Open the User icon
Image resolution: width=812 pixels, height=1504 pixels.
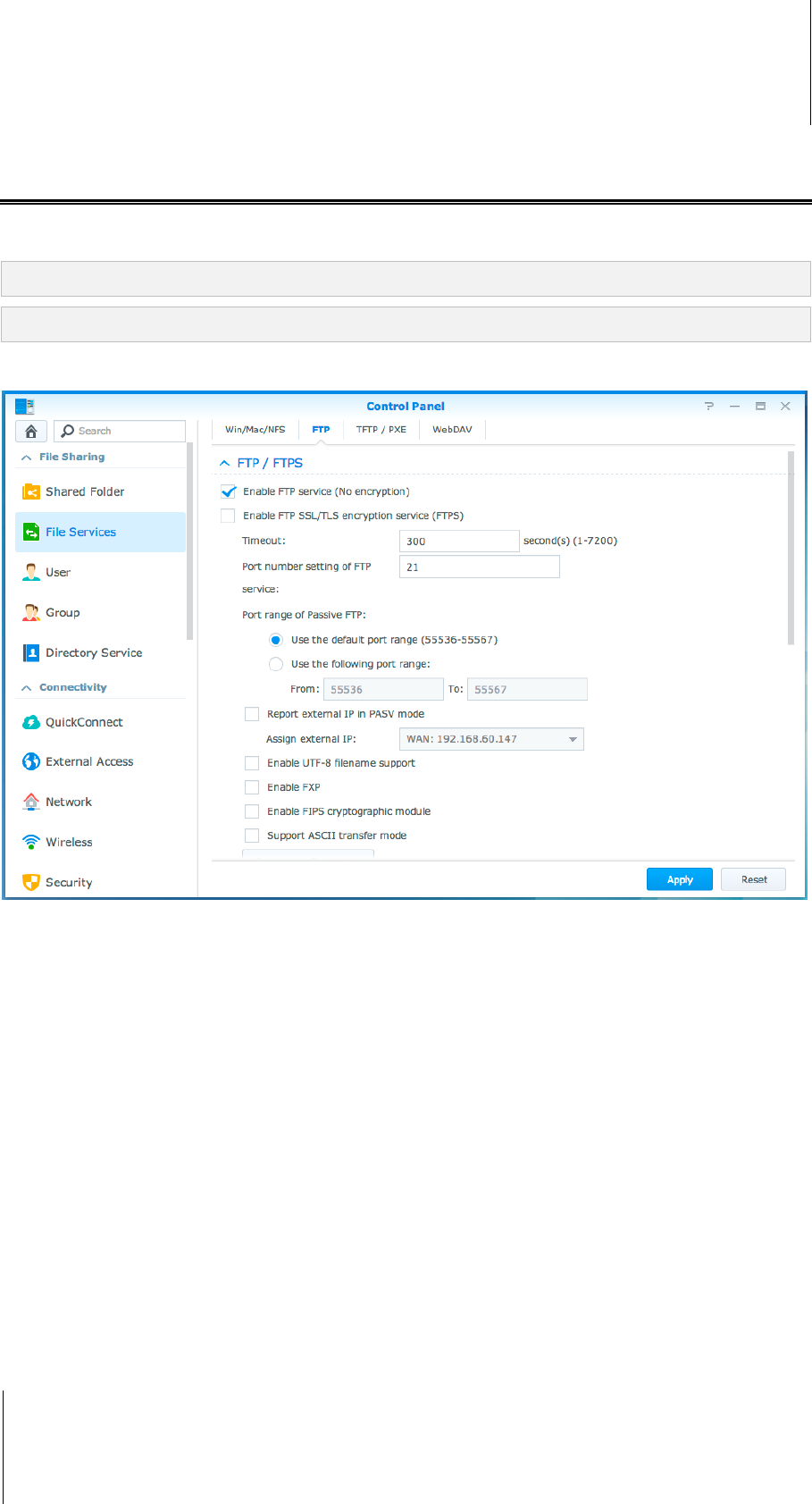pyautogui.click(x=31, y=572)
